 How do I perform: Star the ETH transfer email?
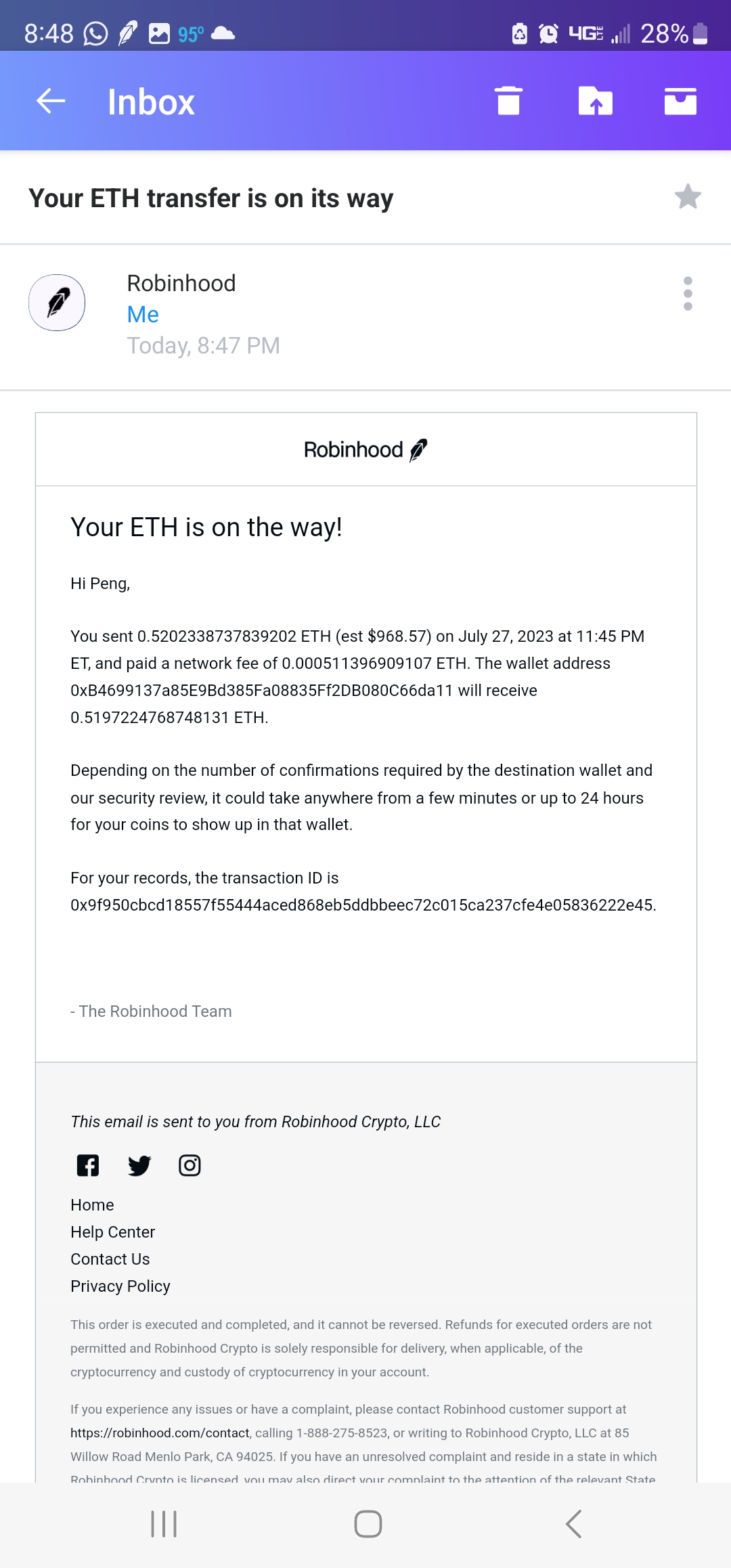688,197
